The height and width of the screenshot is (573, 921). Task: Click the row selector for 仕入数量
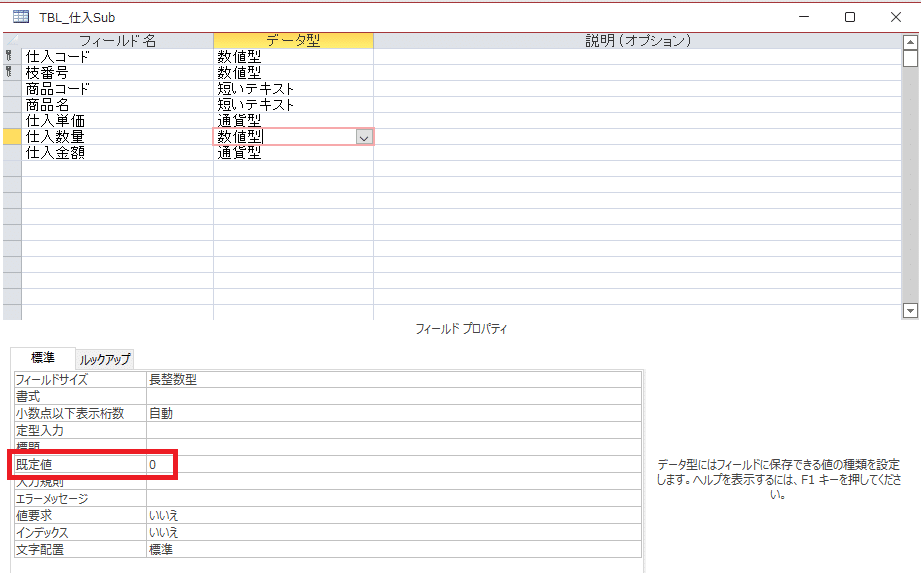pyautogui.click(x=12, y=136)
